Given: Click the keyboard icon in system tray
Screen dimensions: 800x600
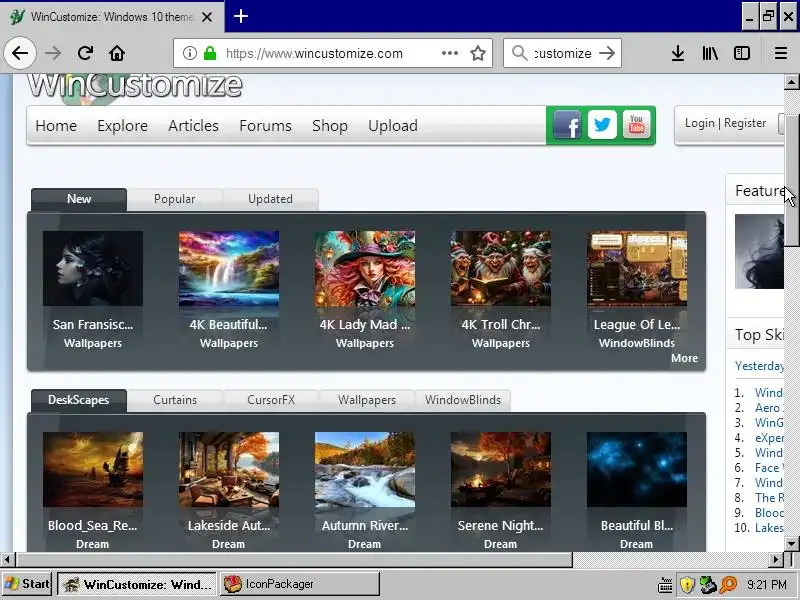Looking at the screenshot, I should click(665, 585).
